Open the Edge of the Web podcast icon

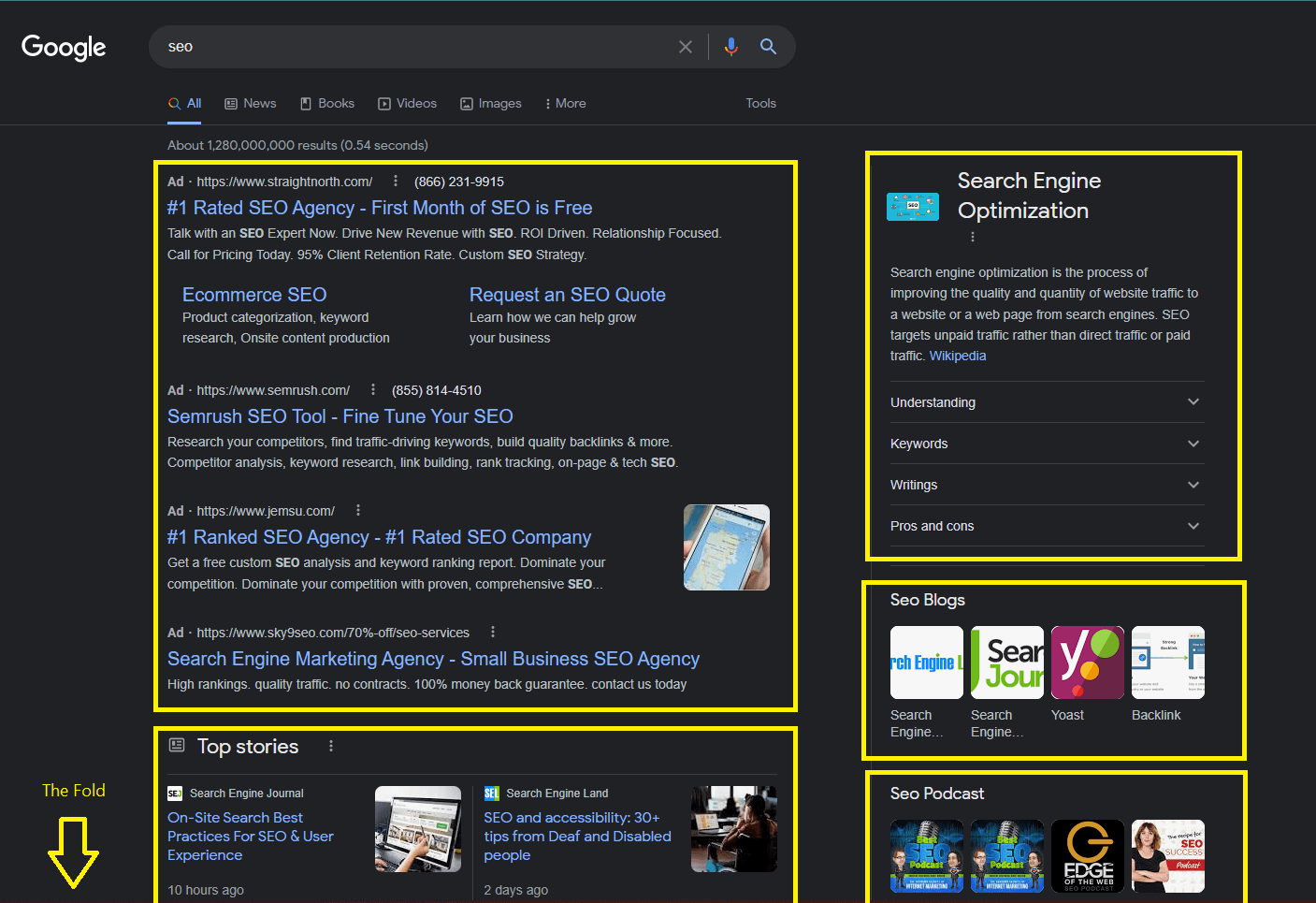pos(1088,856)
